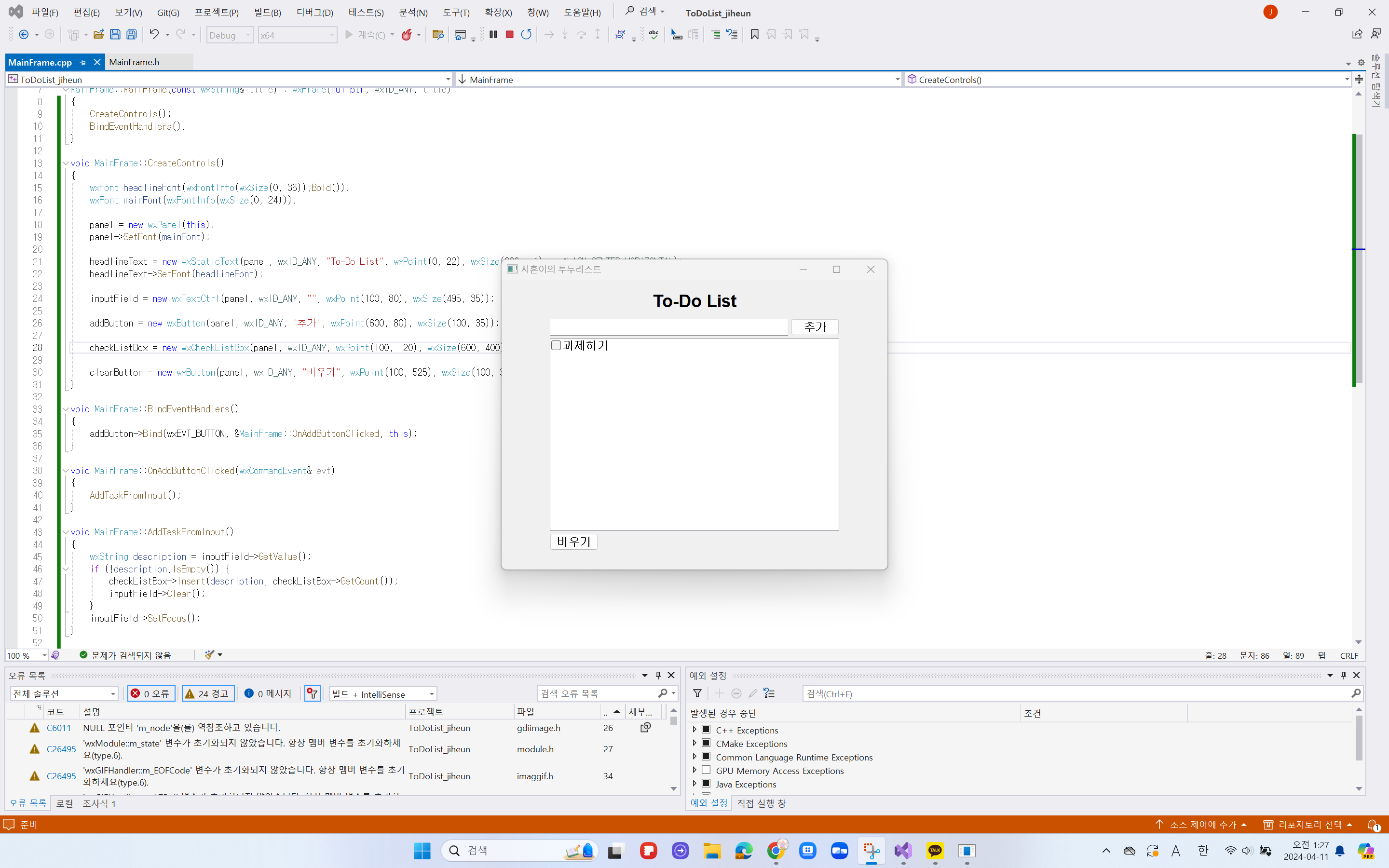Open the 100% editor zoom selector
Image resolution: width=1389 pixels, height=868 pixels.
click(x=26, y=655)
